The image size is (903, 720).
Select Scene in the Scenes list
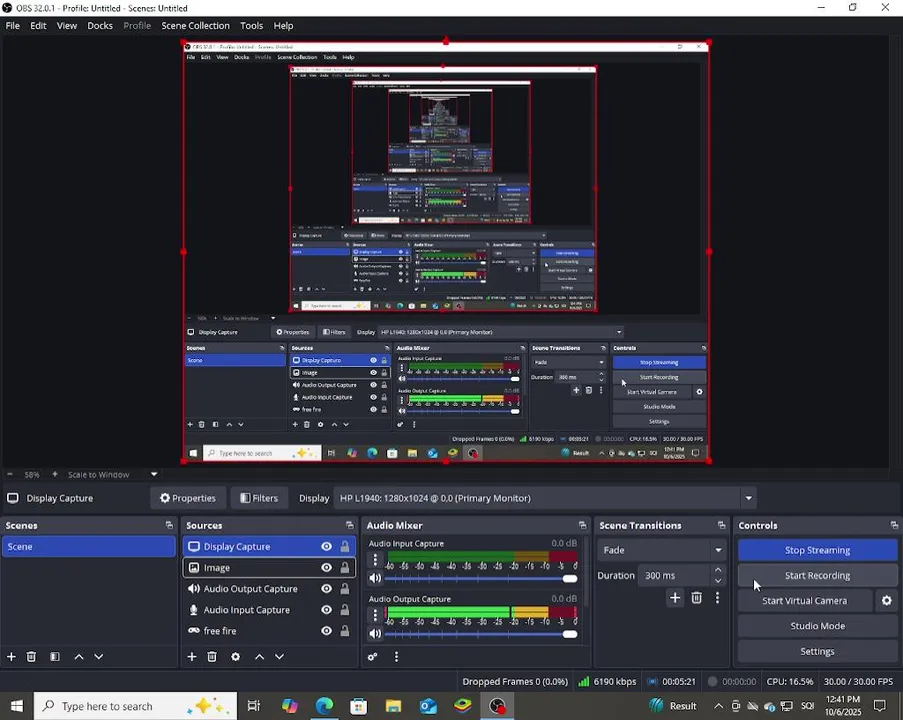[x=89, y=547]
